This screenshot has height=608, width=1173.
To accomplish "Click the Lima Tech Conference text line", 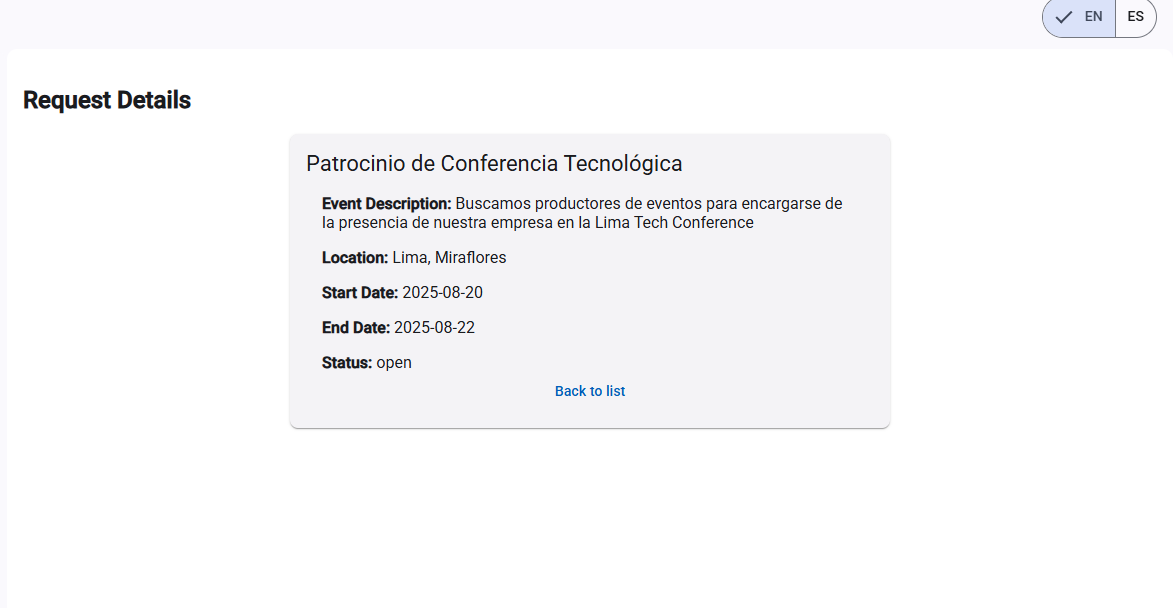I will pyautogui.click(x=538, y=223).
